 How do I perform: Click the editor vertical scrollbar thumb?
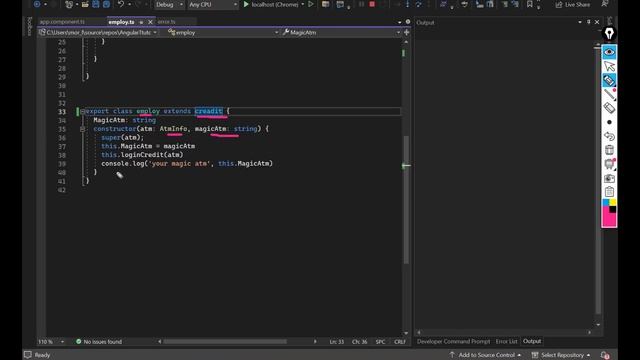pyautogui.click(x=406, y=200)
